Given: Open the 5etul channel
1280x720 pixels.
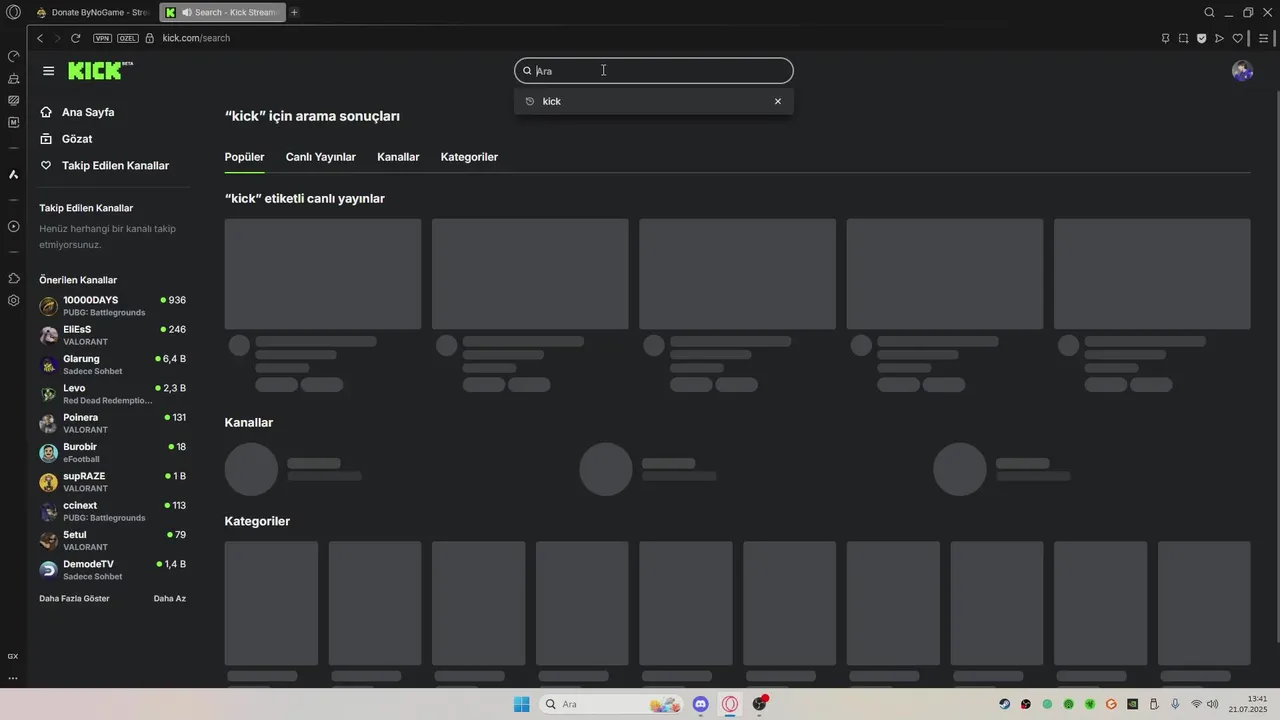Looking at the screenshot, I should tap(112, 540).
